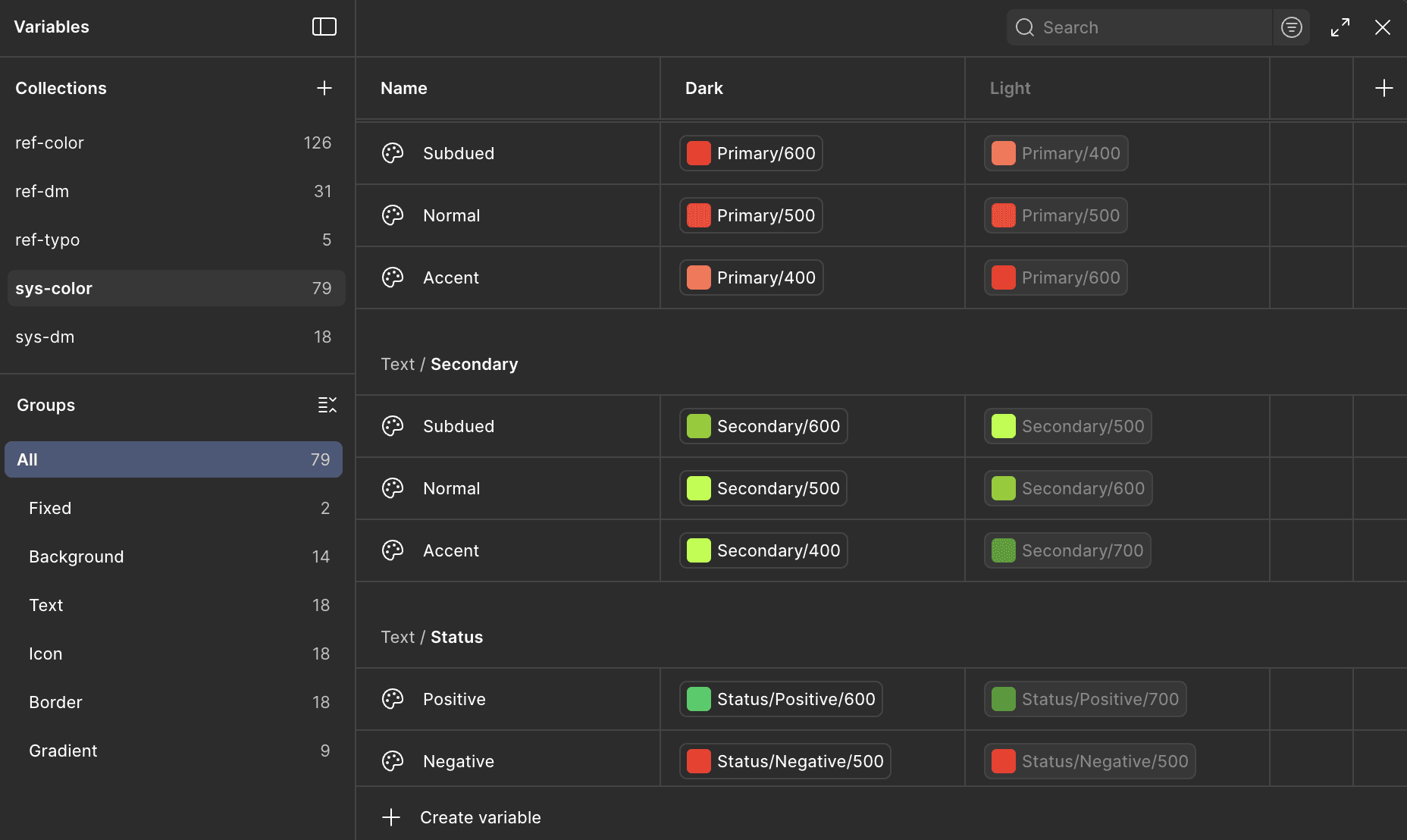1407x840 pixels.
Task: Click palette icon for Primary Subdued row
Action: tap(393, 153)
